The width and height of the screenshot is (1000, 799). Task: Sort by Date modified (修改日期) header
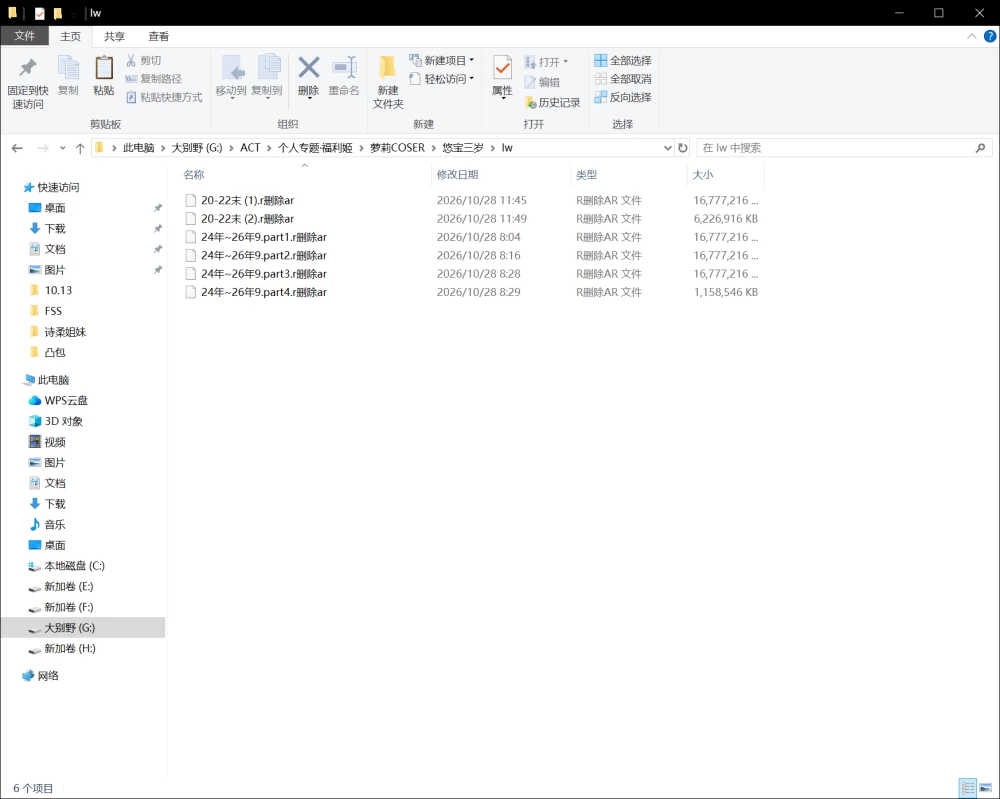pyautogui.click(x=457, y=175)
